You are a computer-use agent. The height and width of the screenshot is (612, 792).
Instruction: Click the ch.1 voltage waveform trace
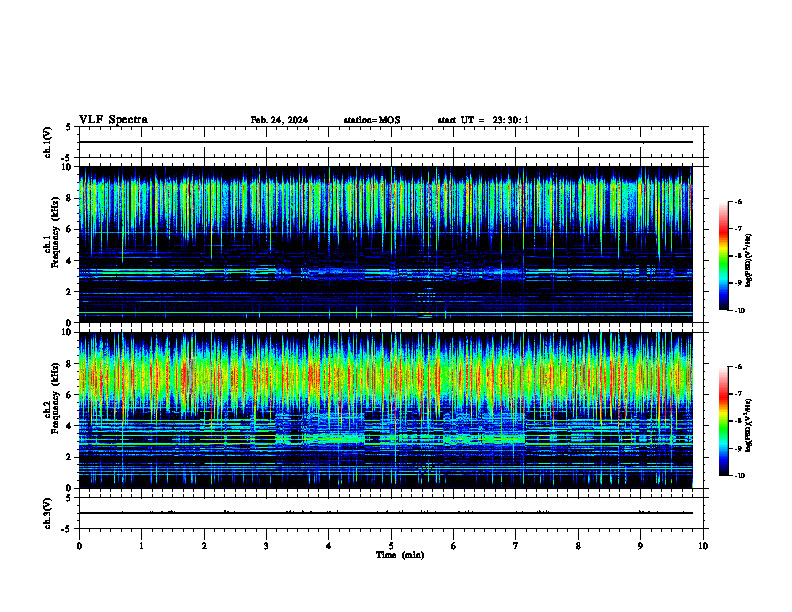pos(385,142)
